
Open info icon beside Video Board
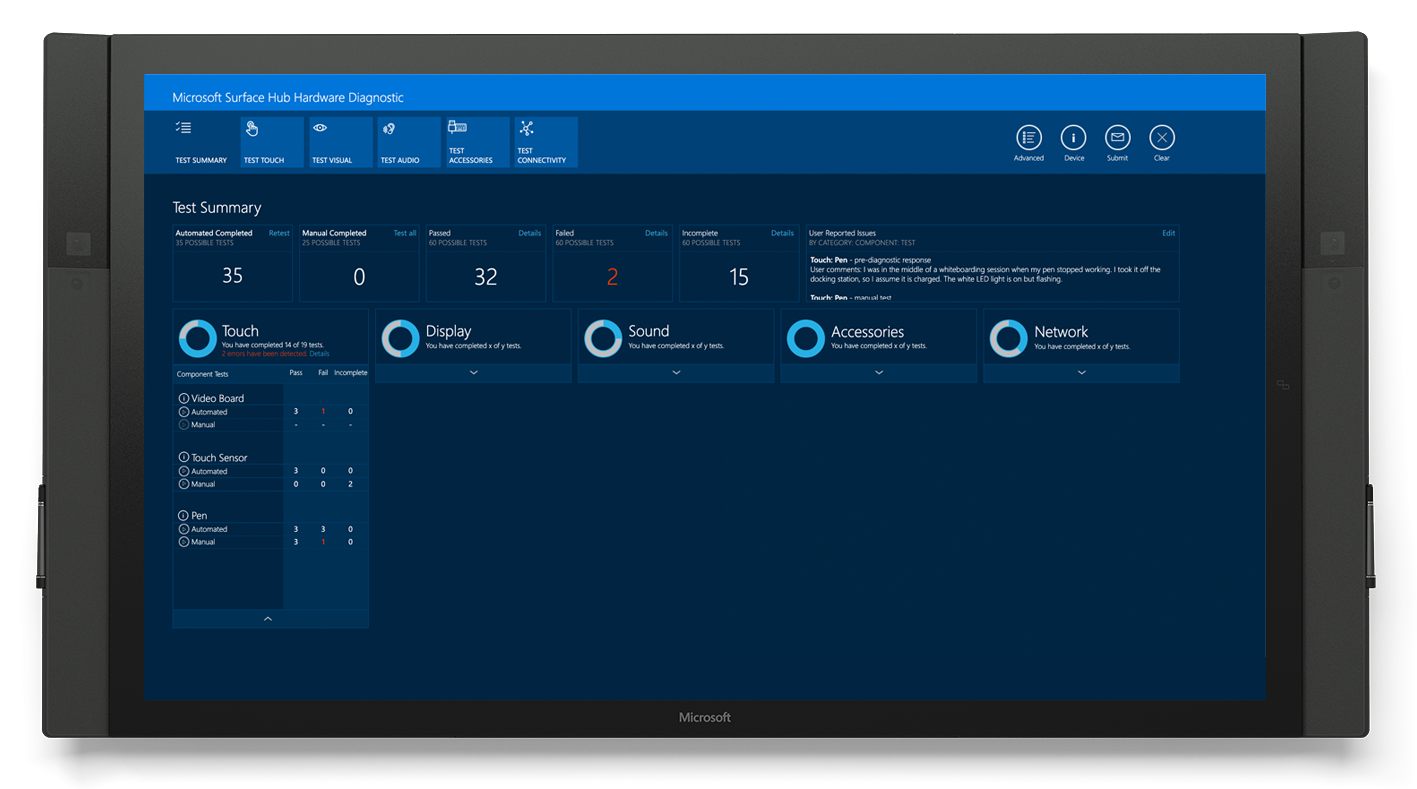[x=184, y=398]
